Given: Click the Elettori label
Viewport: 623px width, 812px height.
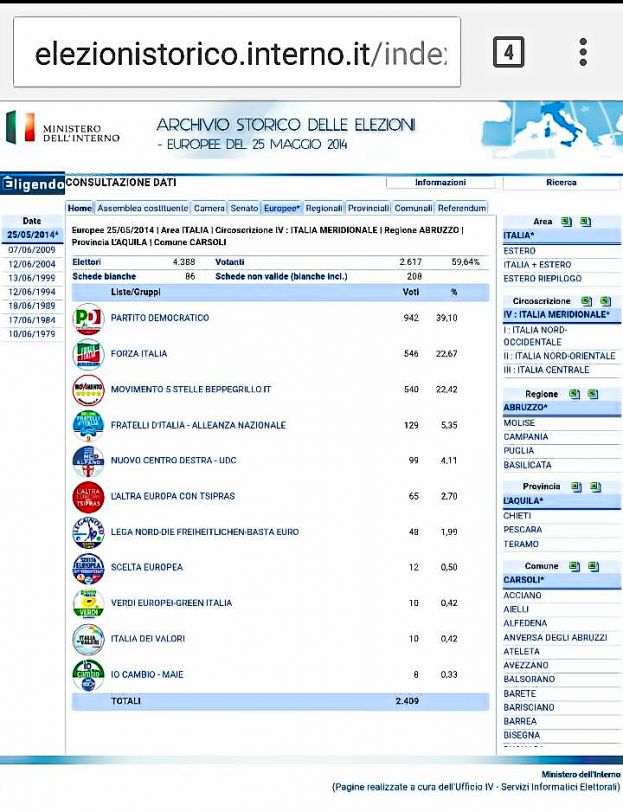Looking at the screenshot, I should [86, 263].
